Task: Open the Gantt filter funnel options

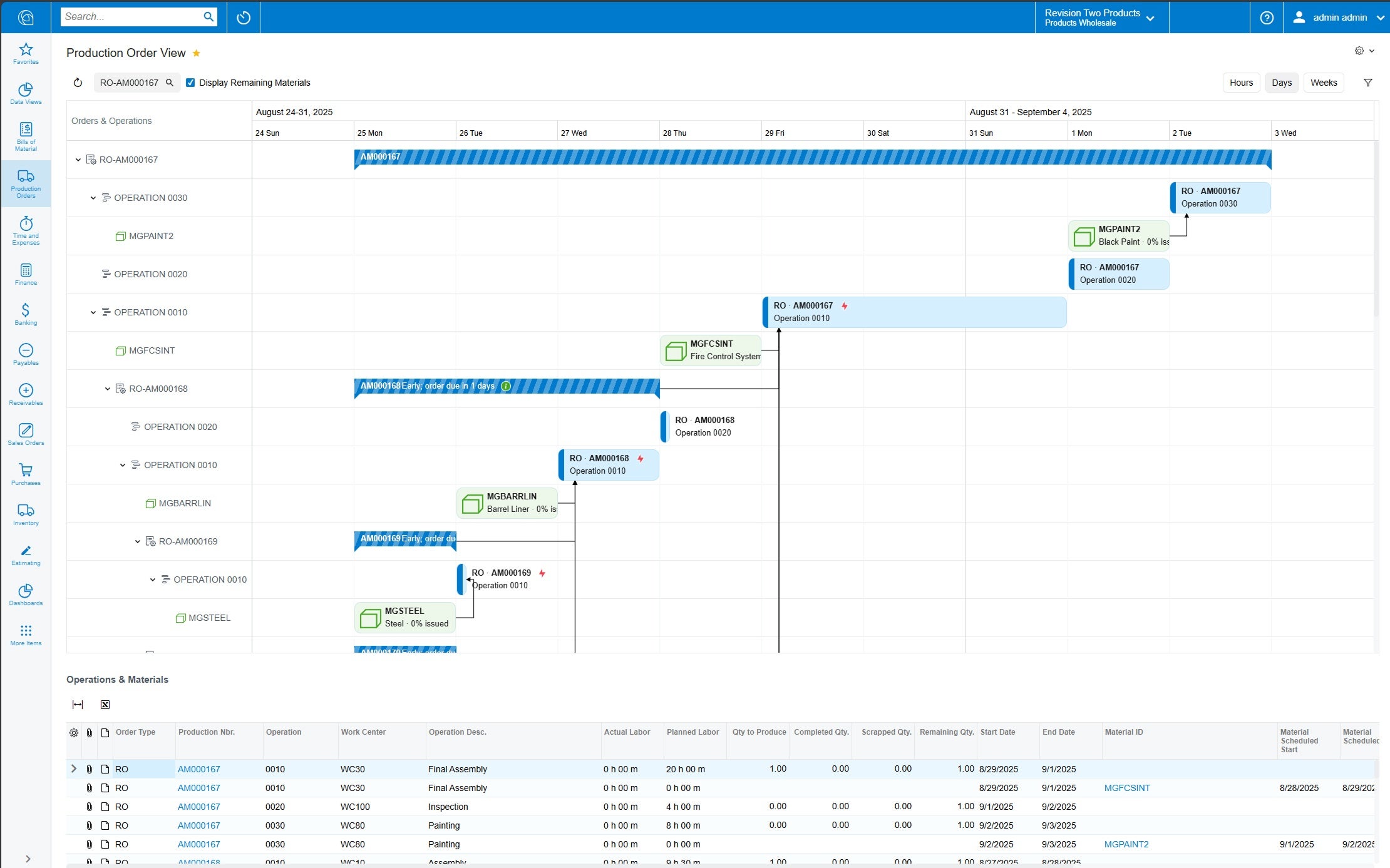Action: click(x=1368, y=82)
